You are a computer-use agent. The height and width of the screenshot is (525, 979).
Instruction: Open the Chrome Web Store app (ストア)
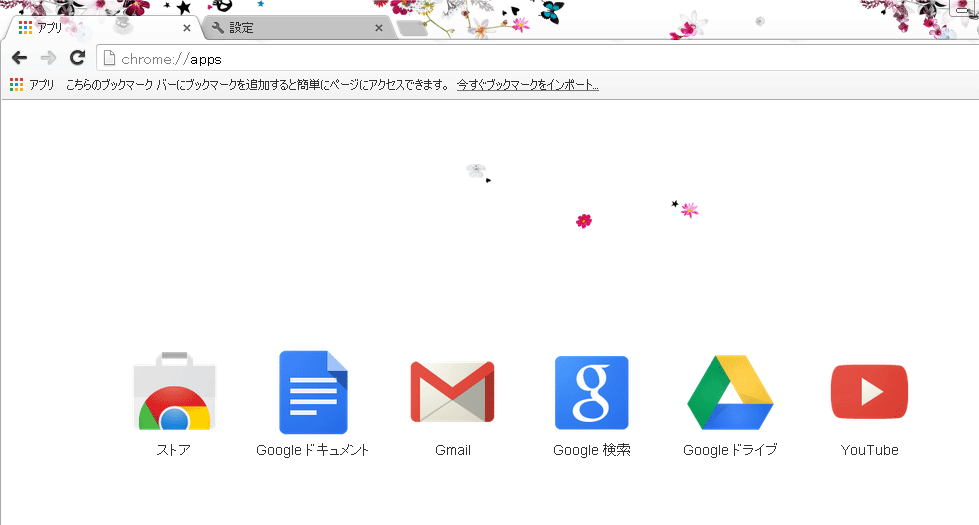coord(174,391)
